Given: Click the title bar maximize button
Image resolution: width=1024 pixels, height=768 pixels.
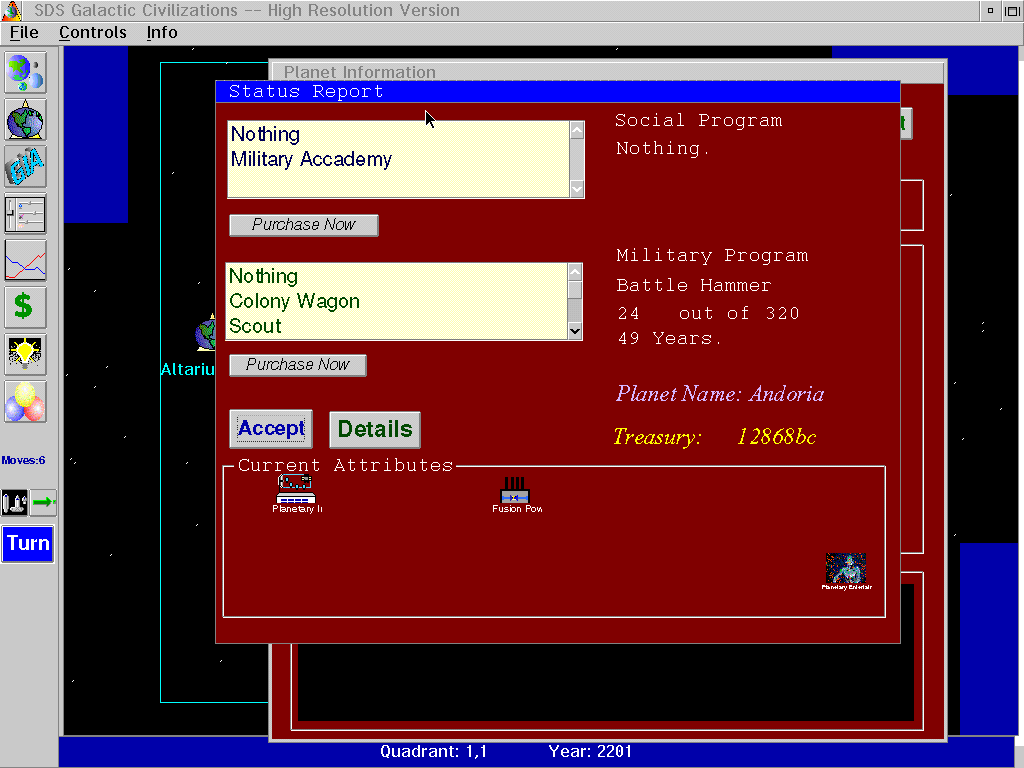Looking at the screenshot, I should pos(1013,10).
